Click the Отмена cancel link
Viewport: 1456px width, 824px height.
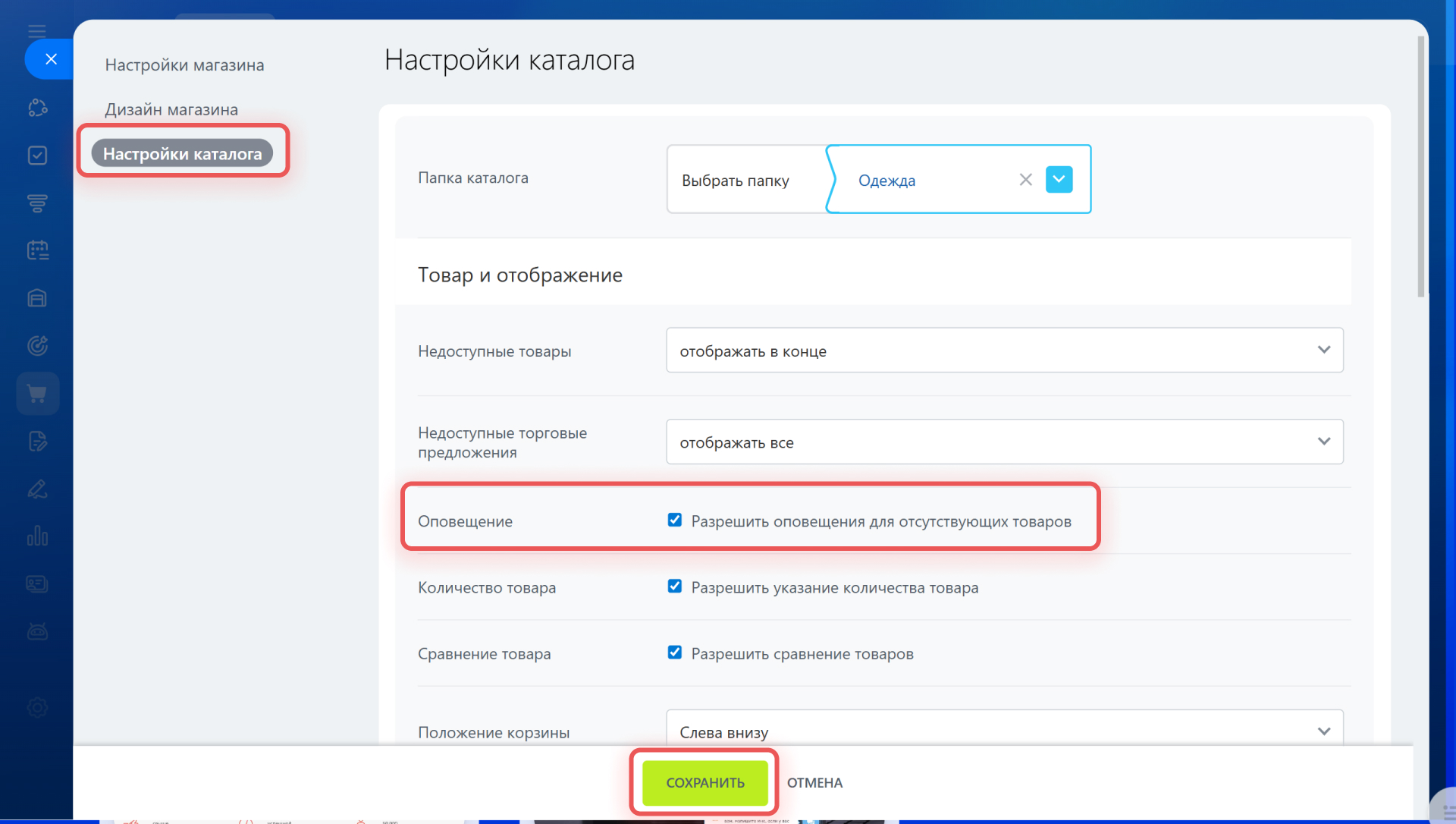coord(814,783)
